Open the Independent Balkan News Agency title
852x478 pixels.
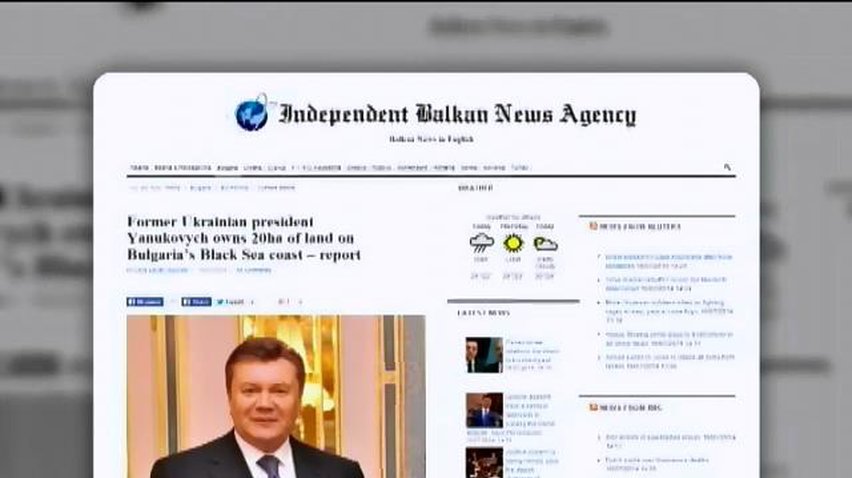point(457,115)
